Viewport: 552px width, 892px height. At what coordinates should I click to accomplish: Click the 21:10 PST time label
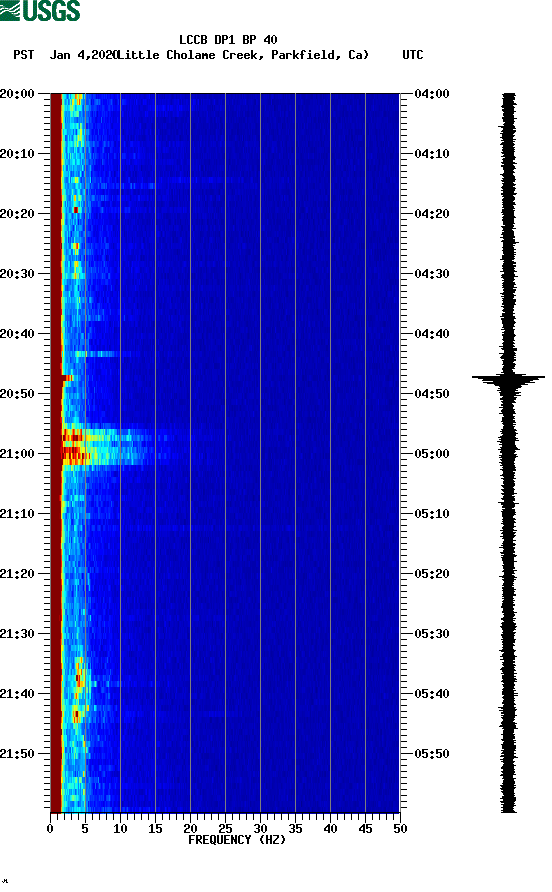[17, 514]
